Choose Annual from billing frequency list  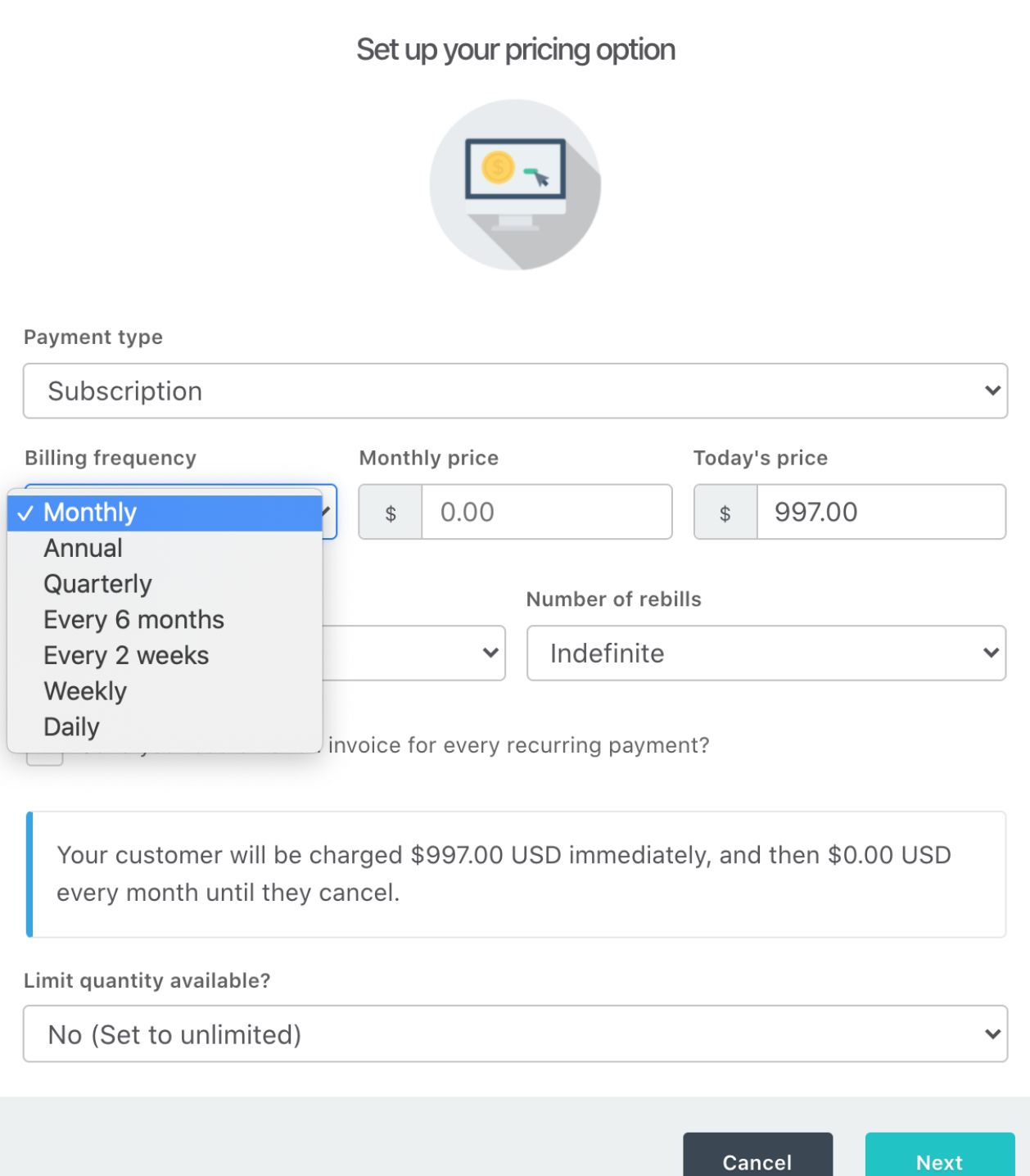point(83,549)
